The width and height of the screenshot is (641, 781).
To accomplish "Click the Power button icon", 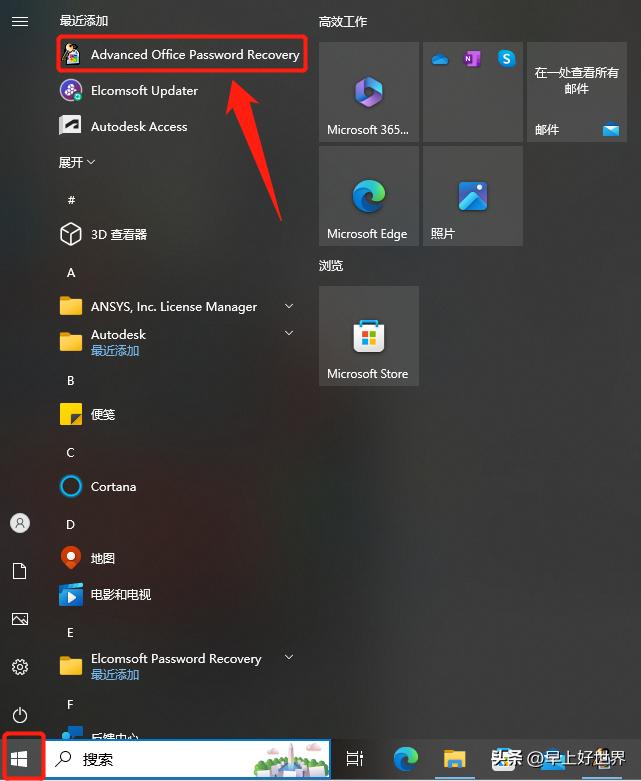I will coord(20,715).
